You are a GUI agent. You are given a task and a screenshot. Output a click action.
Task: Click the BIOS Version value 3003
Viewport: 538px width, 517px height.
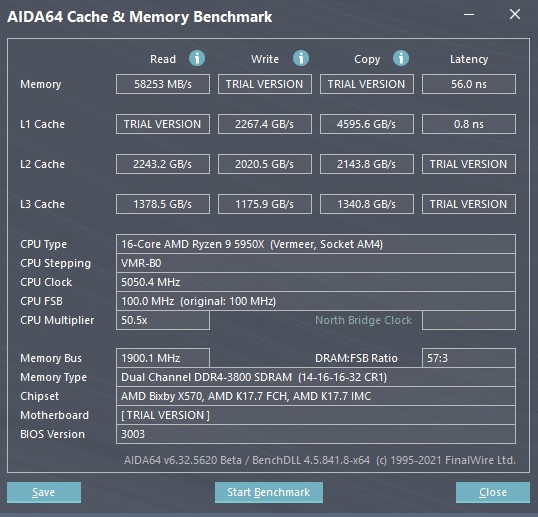click(x=316, y=434)
